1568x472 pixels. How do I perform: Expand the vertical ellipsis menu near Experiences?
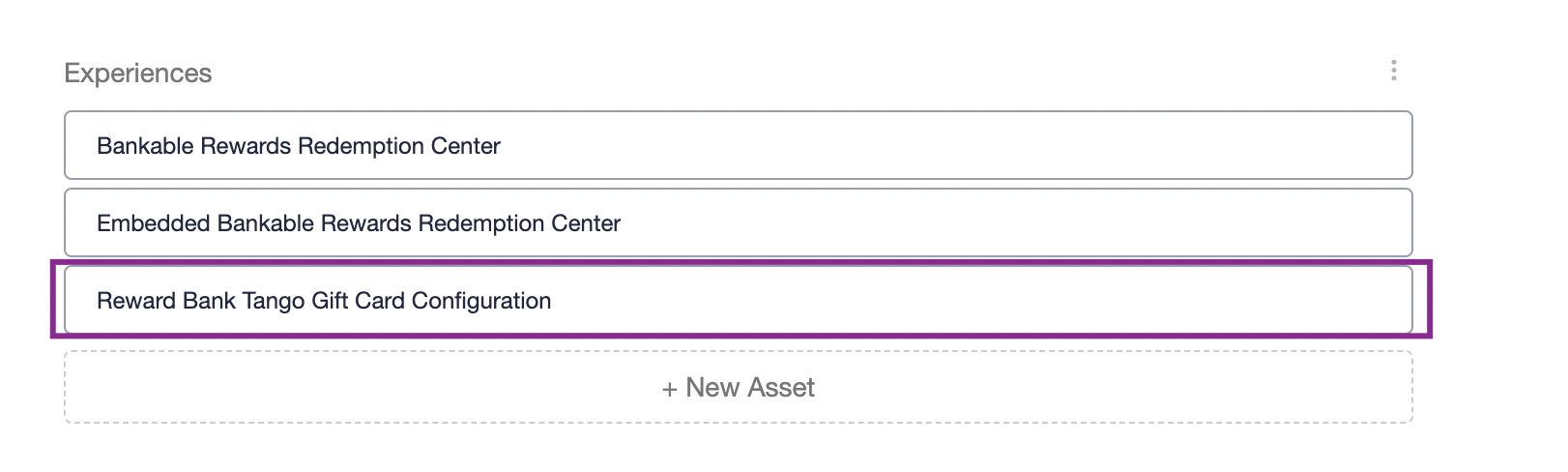(x=1393, y=71)
